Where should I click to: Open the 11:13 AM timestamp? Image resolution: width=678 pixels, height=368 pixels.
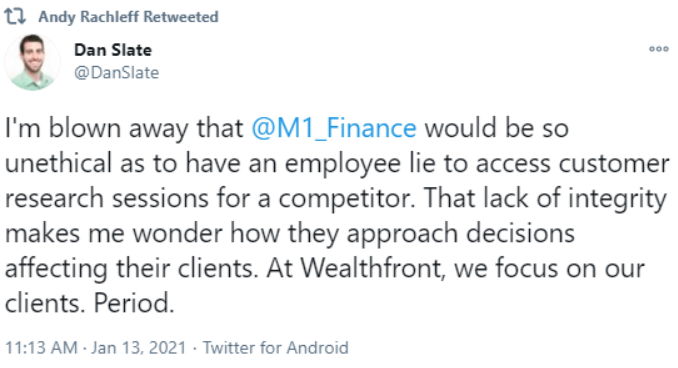point(41,348)
